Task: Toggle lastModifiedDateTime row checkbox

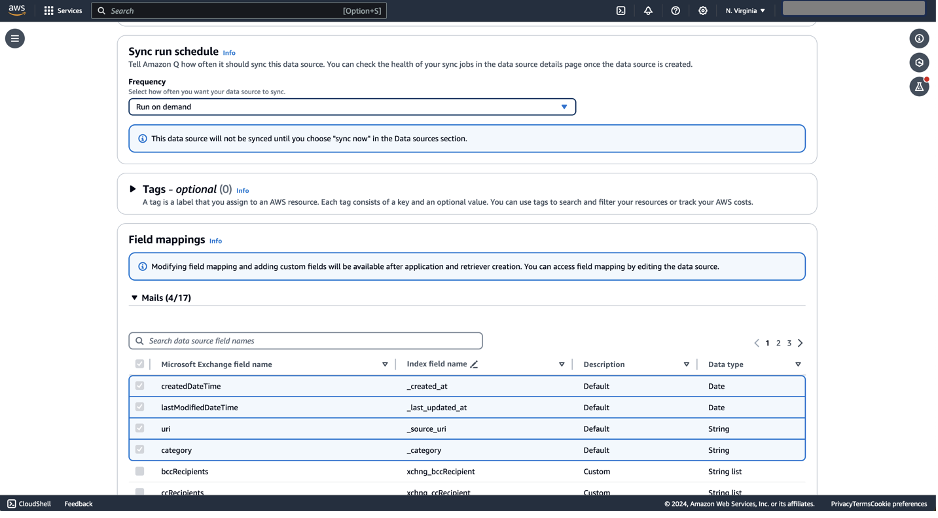Action: [140, 407]
